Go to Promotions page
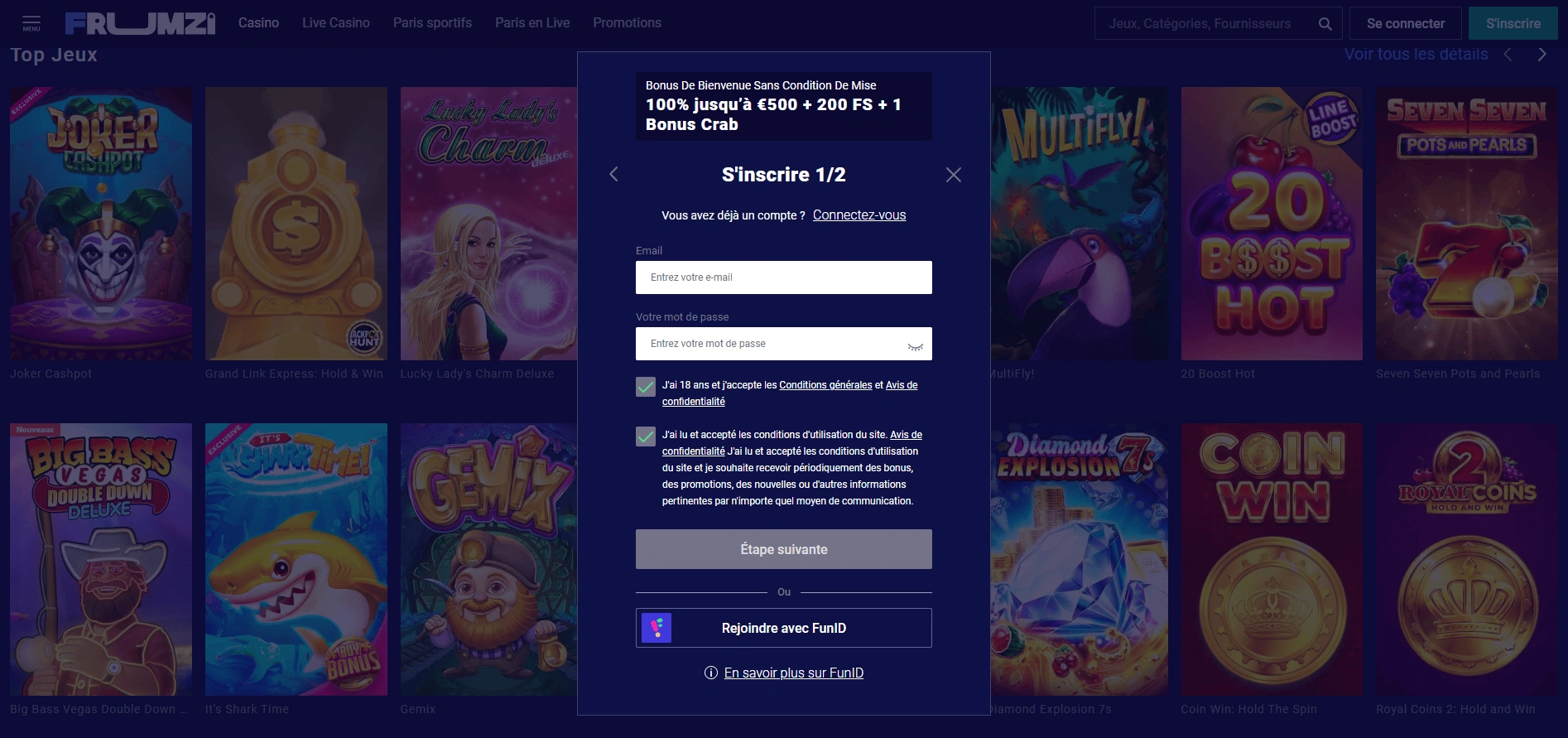Image resolution: width=1568 pixels, height=738 pixels. click(x=627, y=23)
